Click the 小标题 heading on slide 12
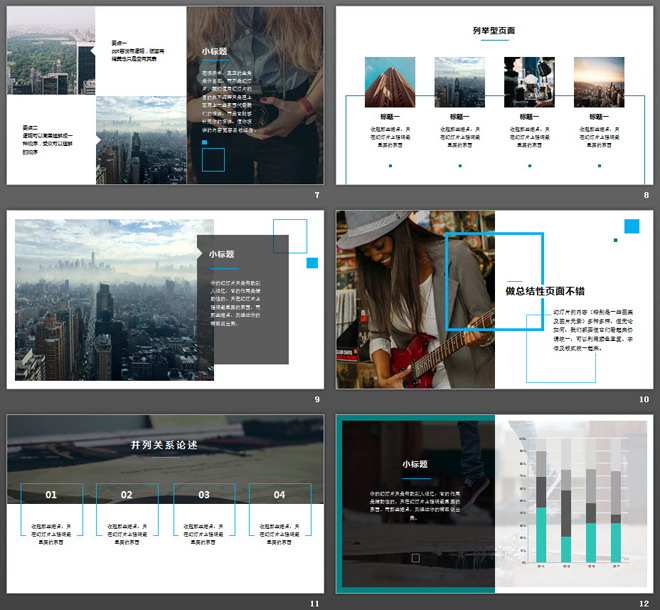This screenshot has height=610, width=660. click(415, 464)
